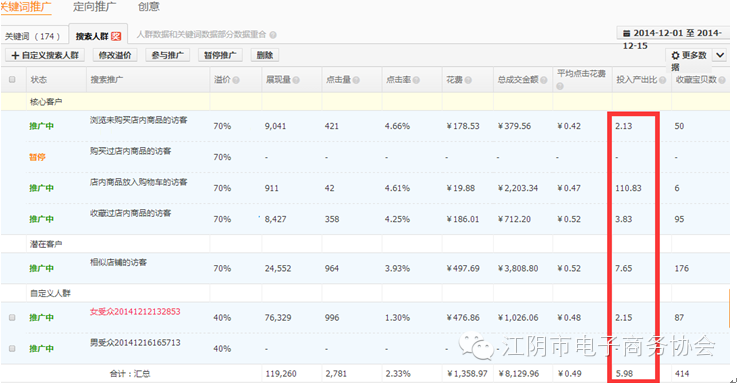739x383 pixels.
Task: Open the 创意 tab
Action: pyautogui.click(x=148, y=7)
